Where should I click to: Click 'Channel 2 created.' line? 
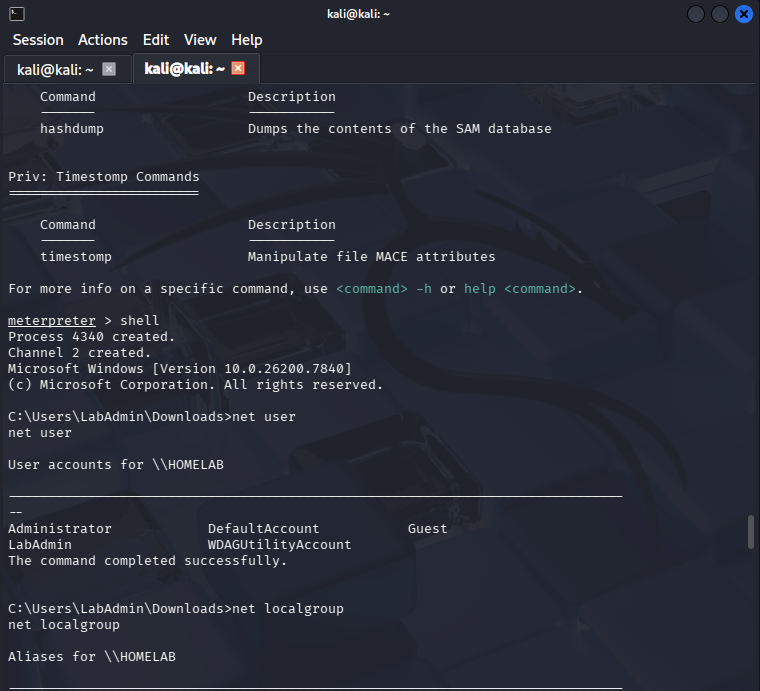pyautogui.click(x=79, y=353)
